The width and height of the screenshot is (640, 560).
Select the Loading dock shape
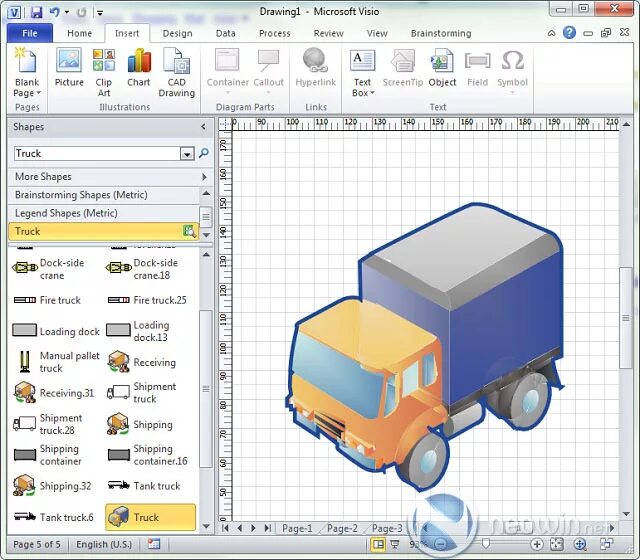click(55, 331)
